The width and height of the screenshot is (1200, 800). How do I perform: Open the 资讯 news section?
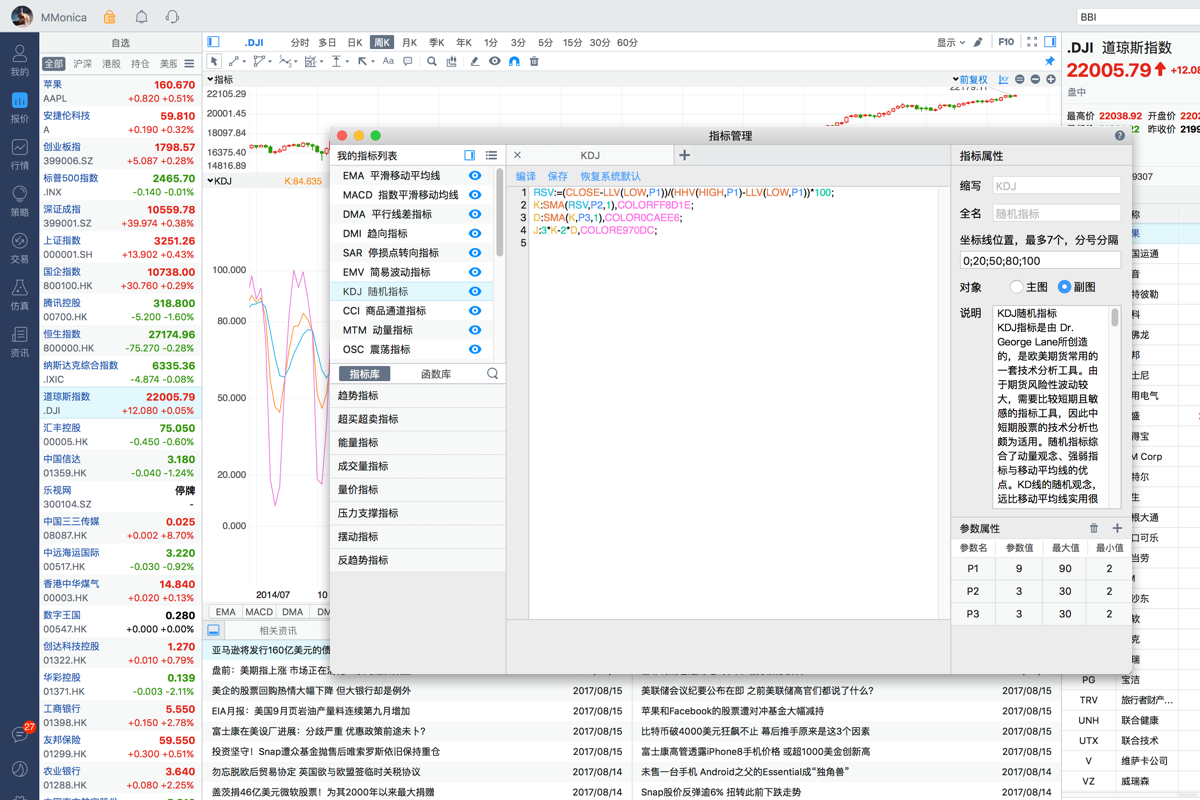(x=19, y=341)
